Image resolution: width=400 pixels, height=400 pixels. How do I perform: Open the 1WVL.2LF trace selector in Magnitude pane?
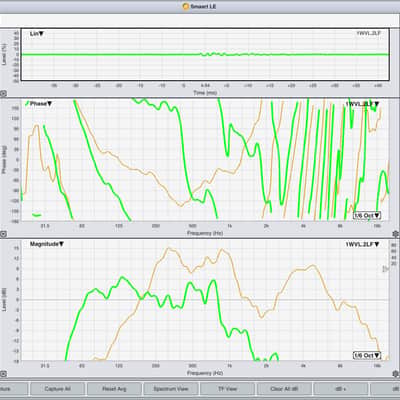362,245
